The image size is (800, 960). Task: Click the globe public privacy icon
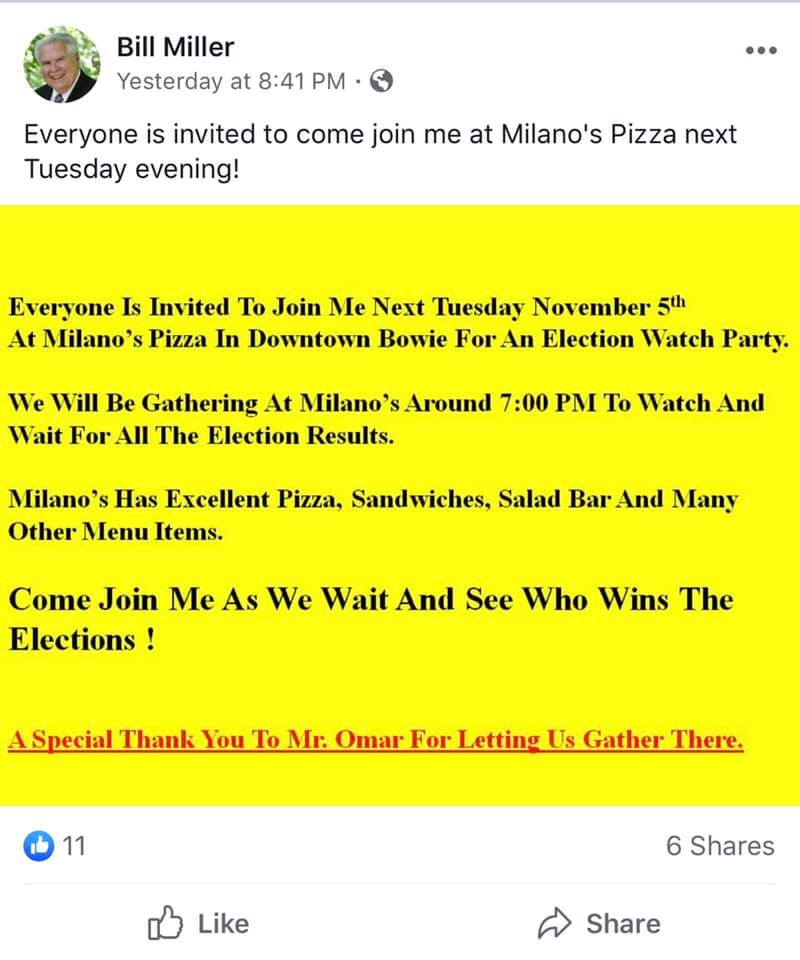coord(381,82)
